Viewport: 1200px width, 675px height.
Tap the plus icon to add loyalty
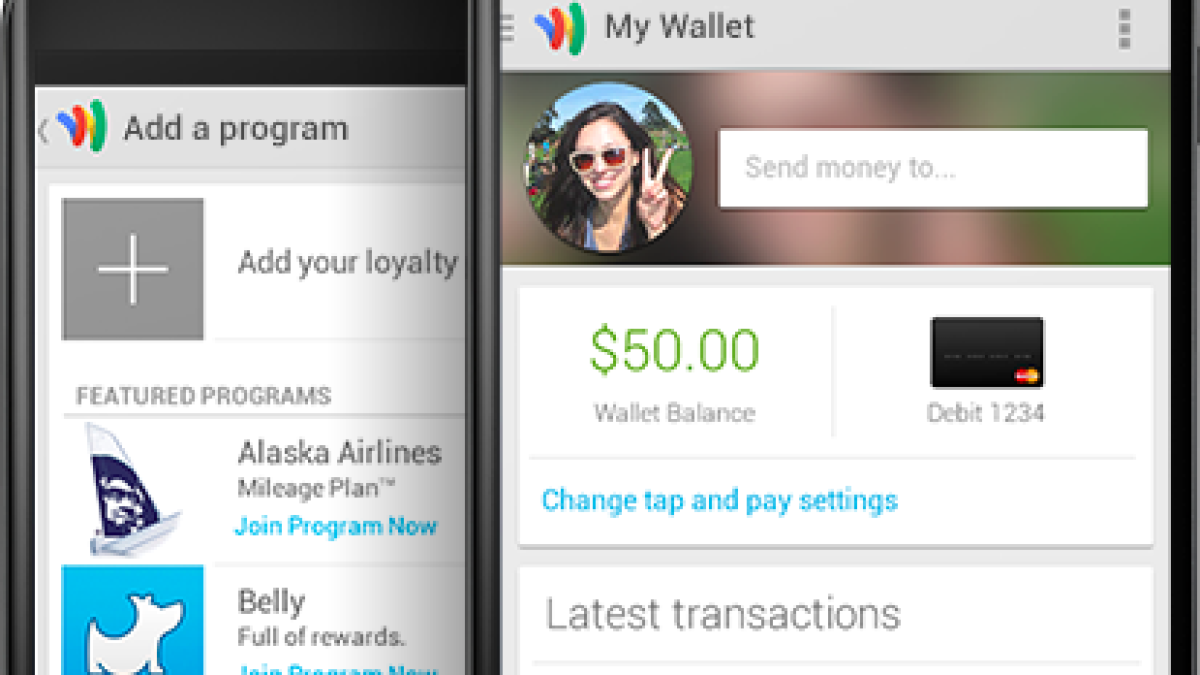coord(133,269)
